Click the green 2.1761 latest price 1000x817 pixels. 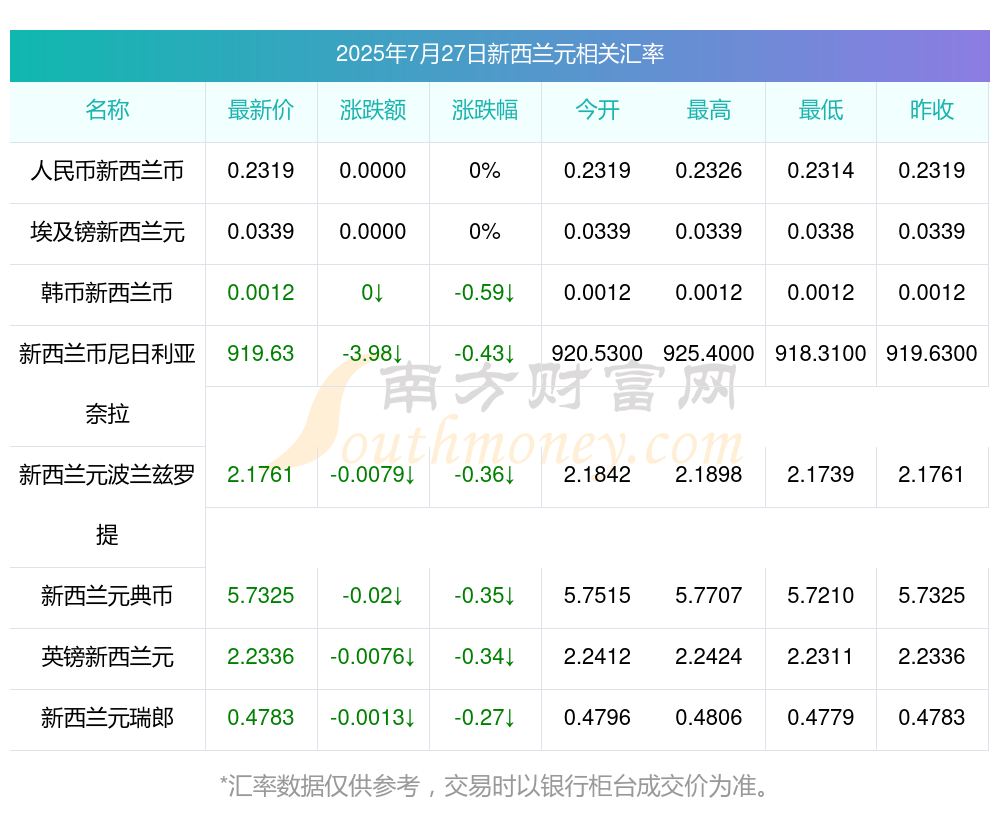(260, 474)
